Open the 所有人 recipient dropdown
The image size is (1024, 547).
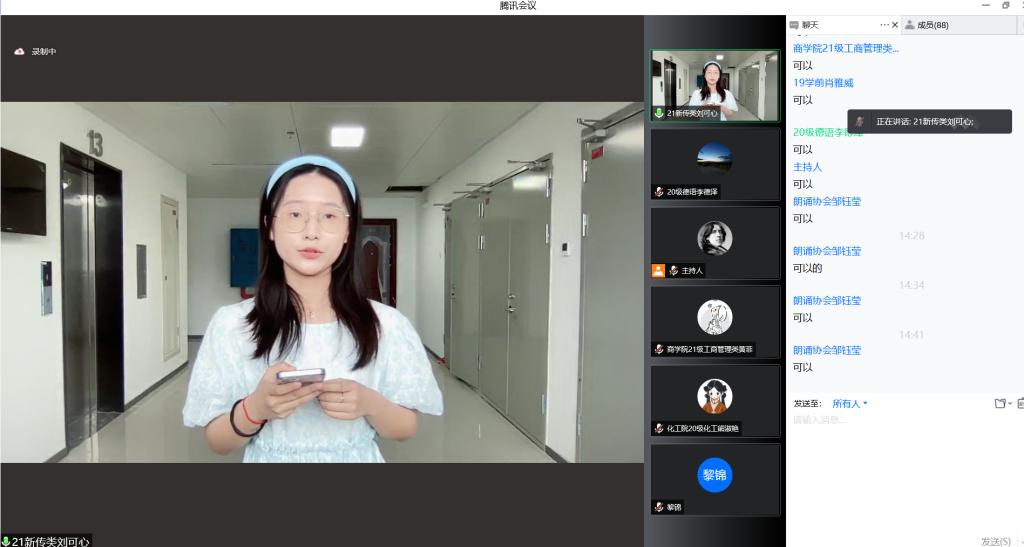point(850,404)
